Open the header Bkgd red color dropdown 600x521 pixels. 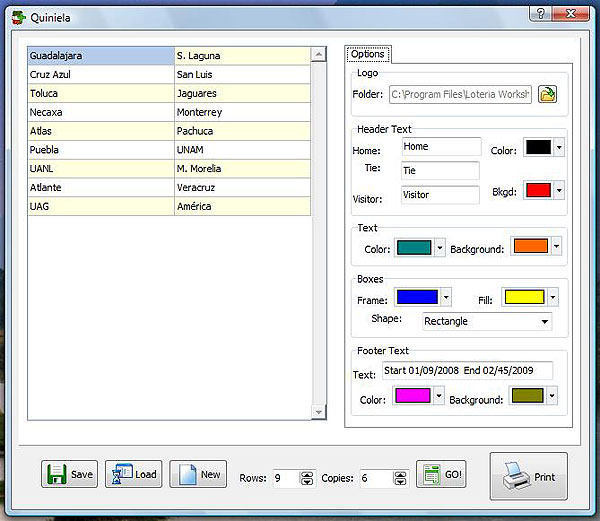559,190
